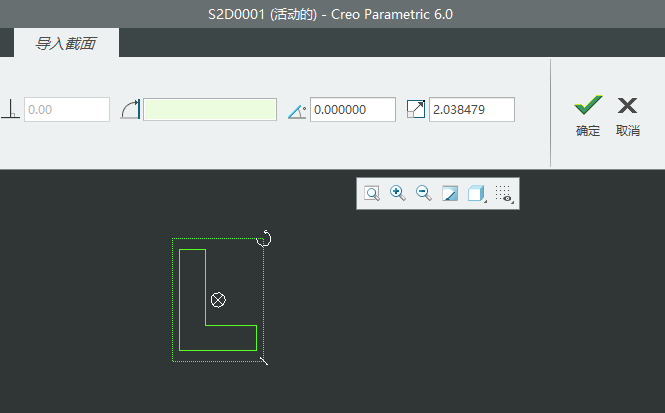The height and width of the screenshot is (413, 665).
Task: Click the rotate handle on the section
Action: point(265,238)
